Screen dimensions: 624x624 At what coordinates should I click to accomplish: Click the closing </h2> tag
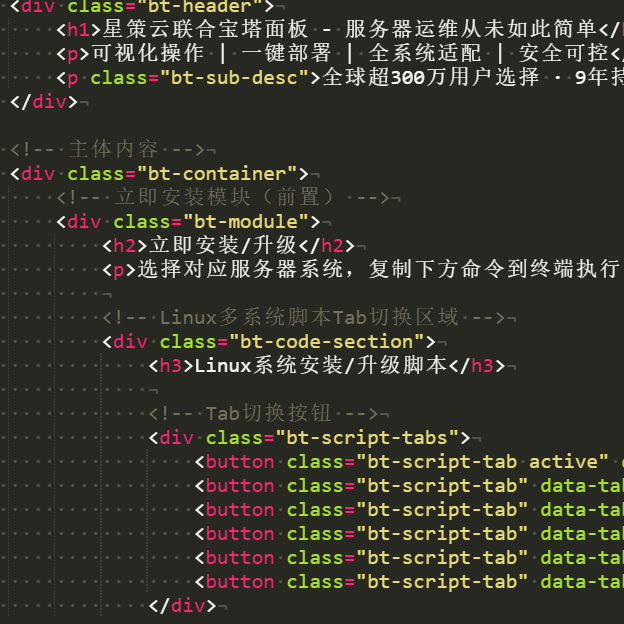(x=326, y=246)
